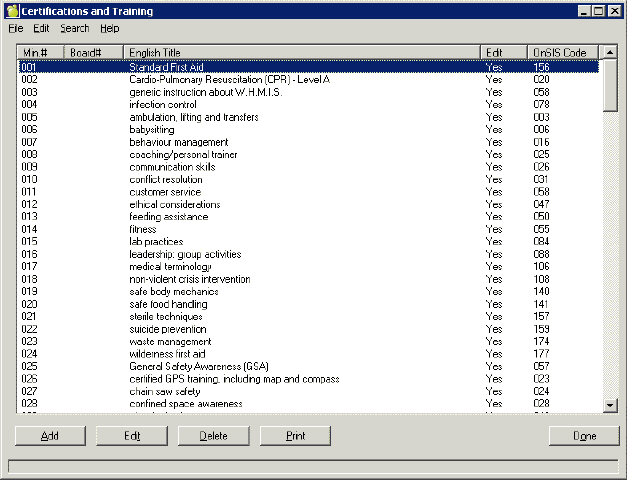This screenshot has height=480, width=627.
Task: Sort by the English Title column header
Action: click(x=300, y=52)
